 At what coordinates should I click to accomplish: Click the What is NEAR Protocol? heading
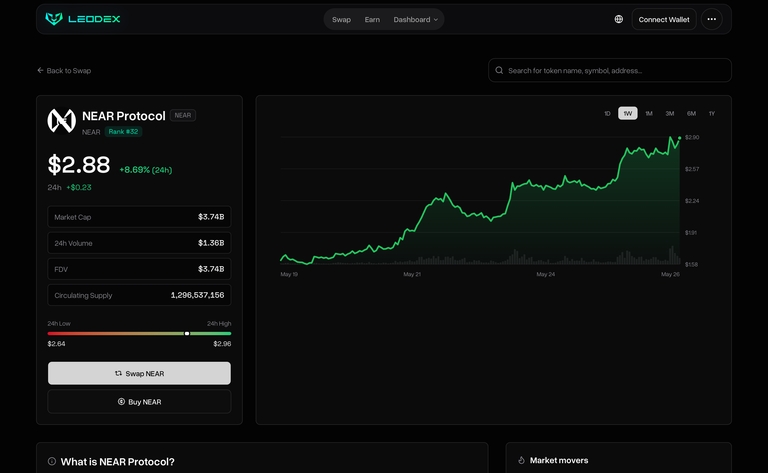pos(118,462)
